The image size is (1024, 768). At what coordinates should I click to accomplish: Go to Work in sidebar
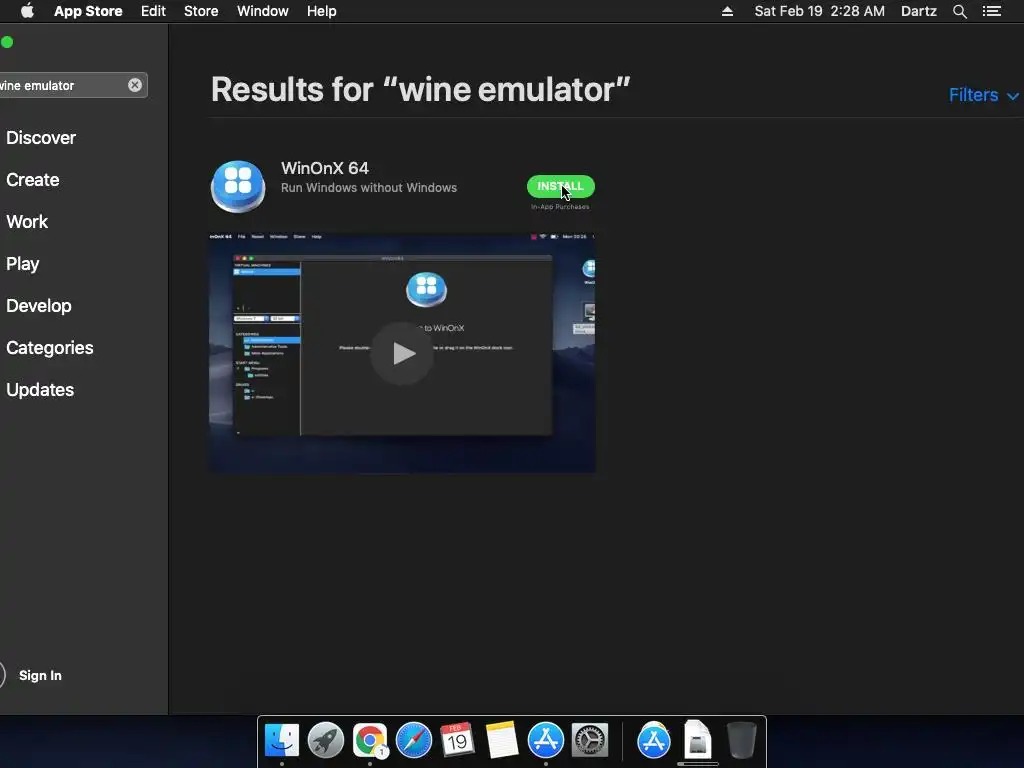(27, 221)
